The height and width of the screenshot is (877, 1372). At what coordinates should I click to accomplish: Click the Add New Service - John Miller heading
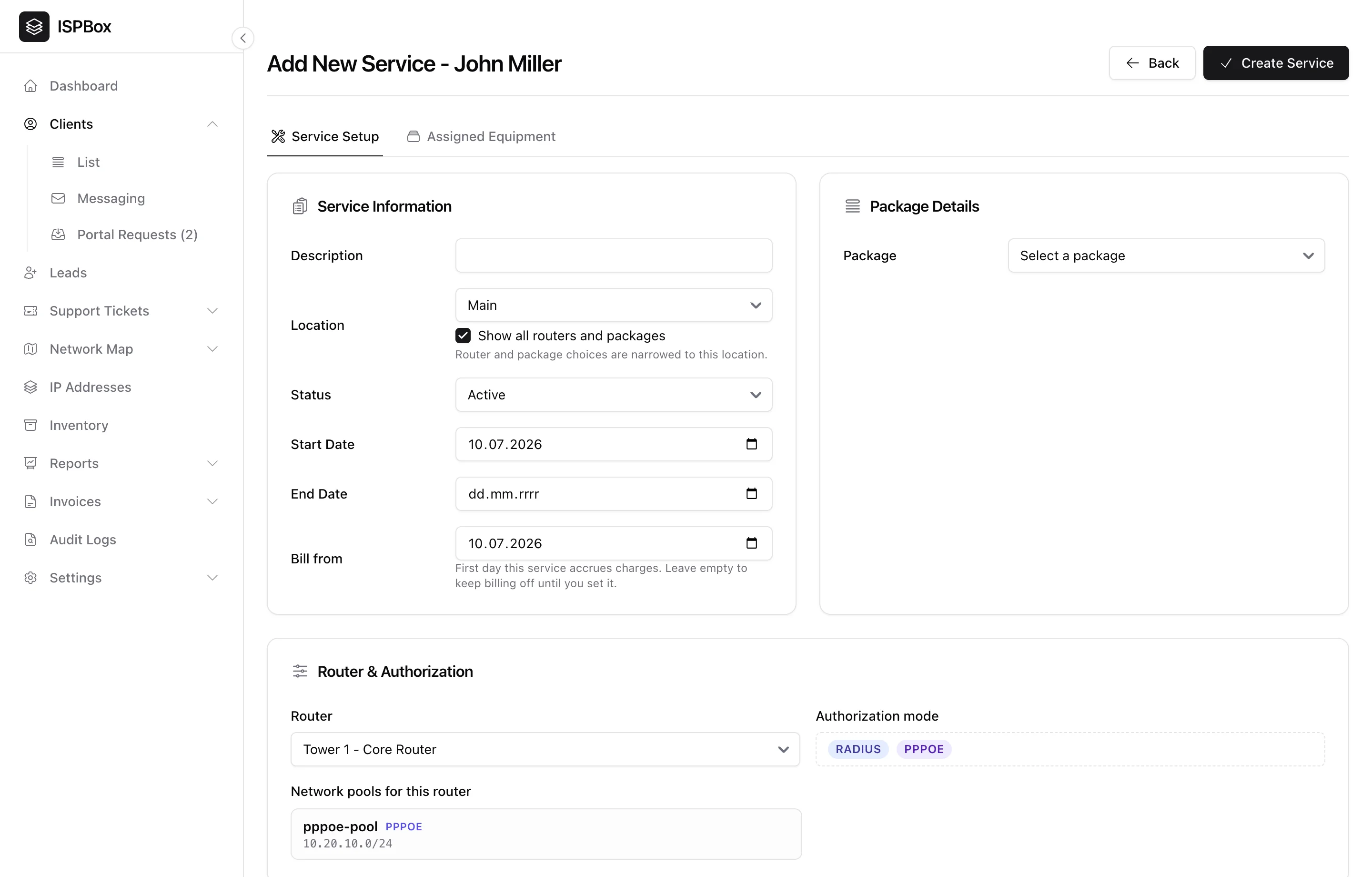coord(414,64)
